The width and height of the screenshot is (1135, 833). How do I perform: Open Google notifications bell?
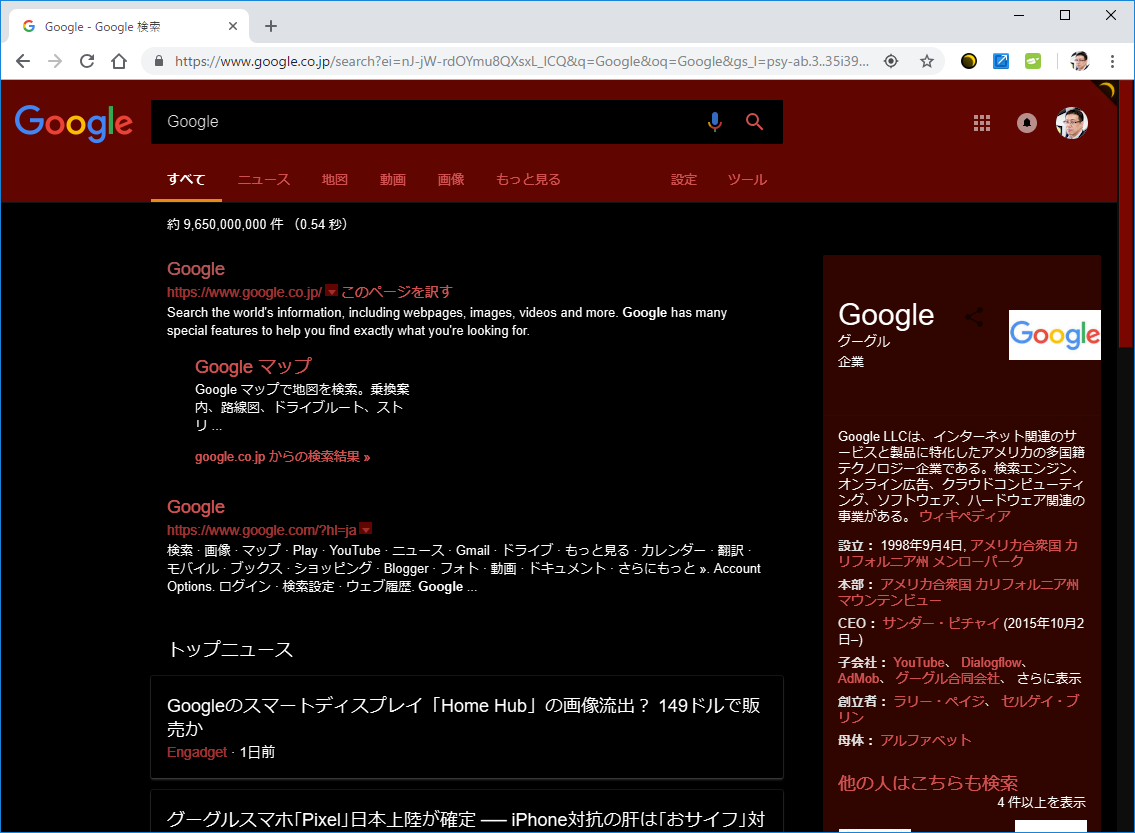coord(1026,123)
